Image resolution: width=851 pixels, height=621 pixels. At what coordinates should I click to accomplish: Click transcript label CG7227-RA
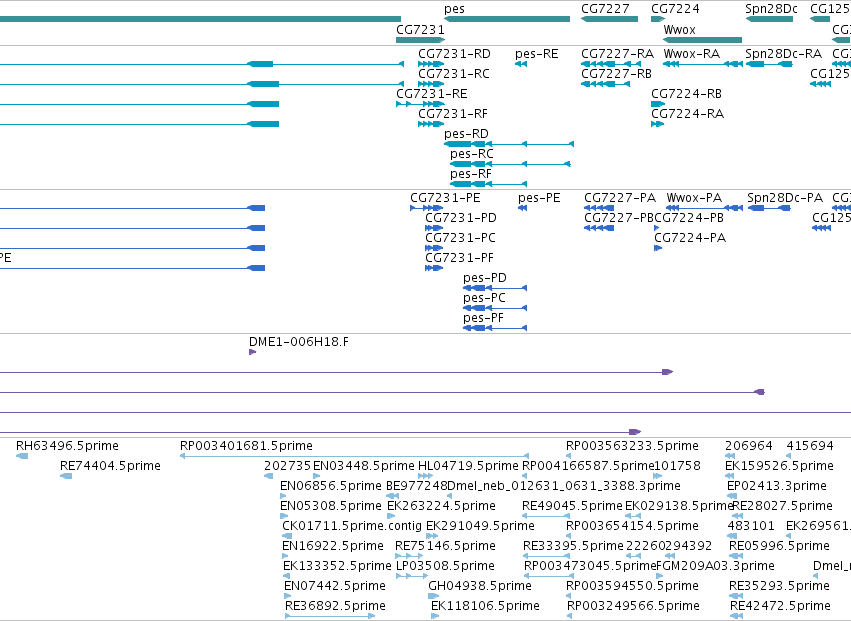tap(618, 54)
